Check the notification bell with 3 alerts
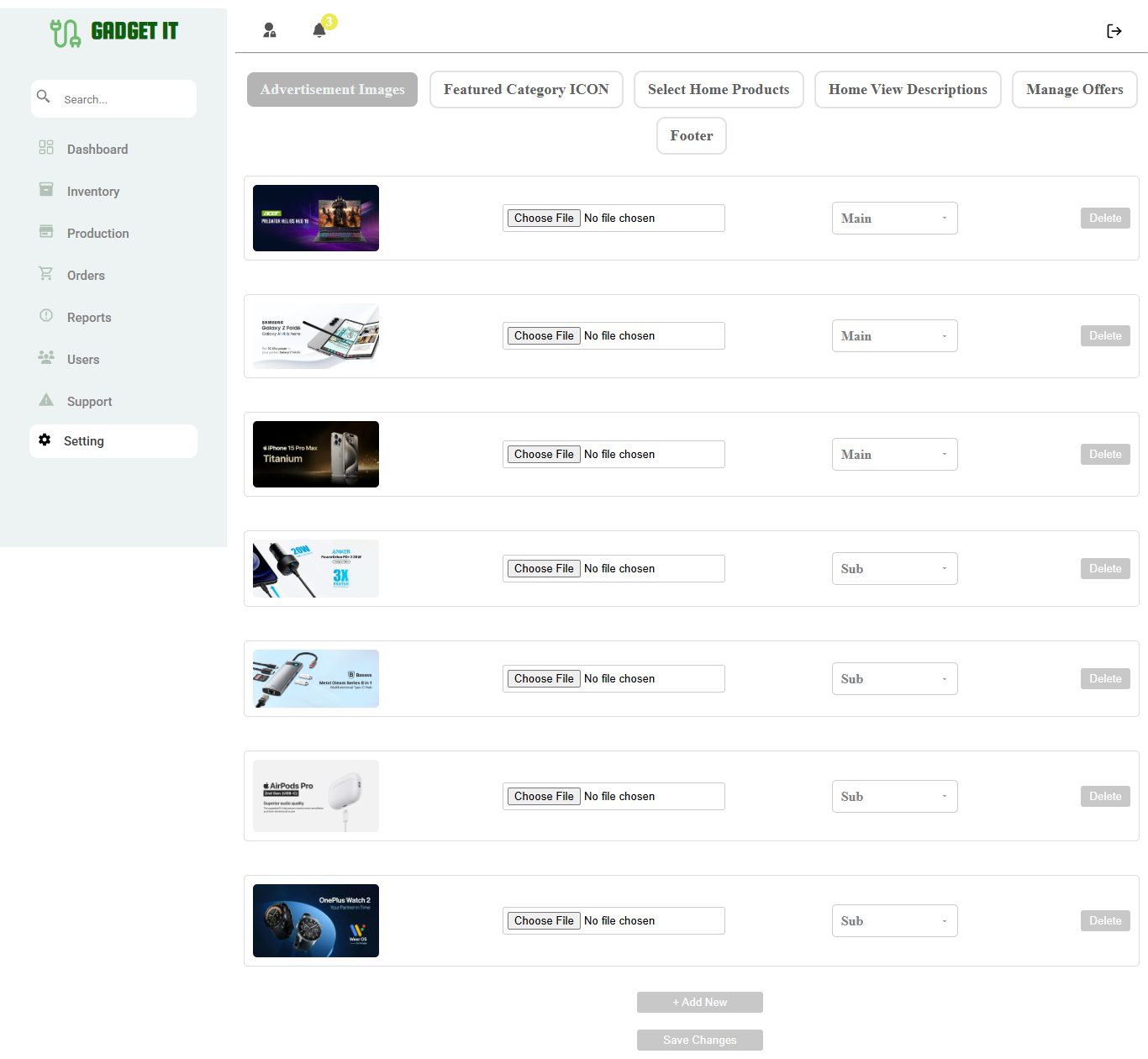This screenshot has height=1059, width=1148. [319, 29]
